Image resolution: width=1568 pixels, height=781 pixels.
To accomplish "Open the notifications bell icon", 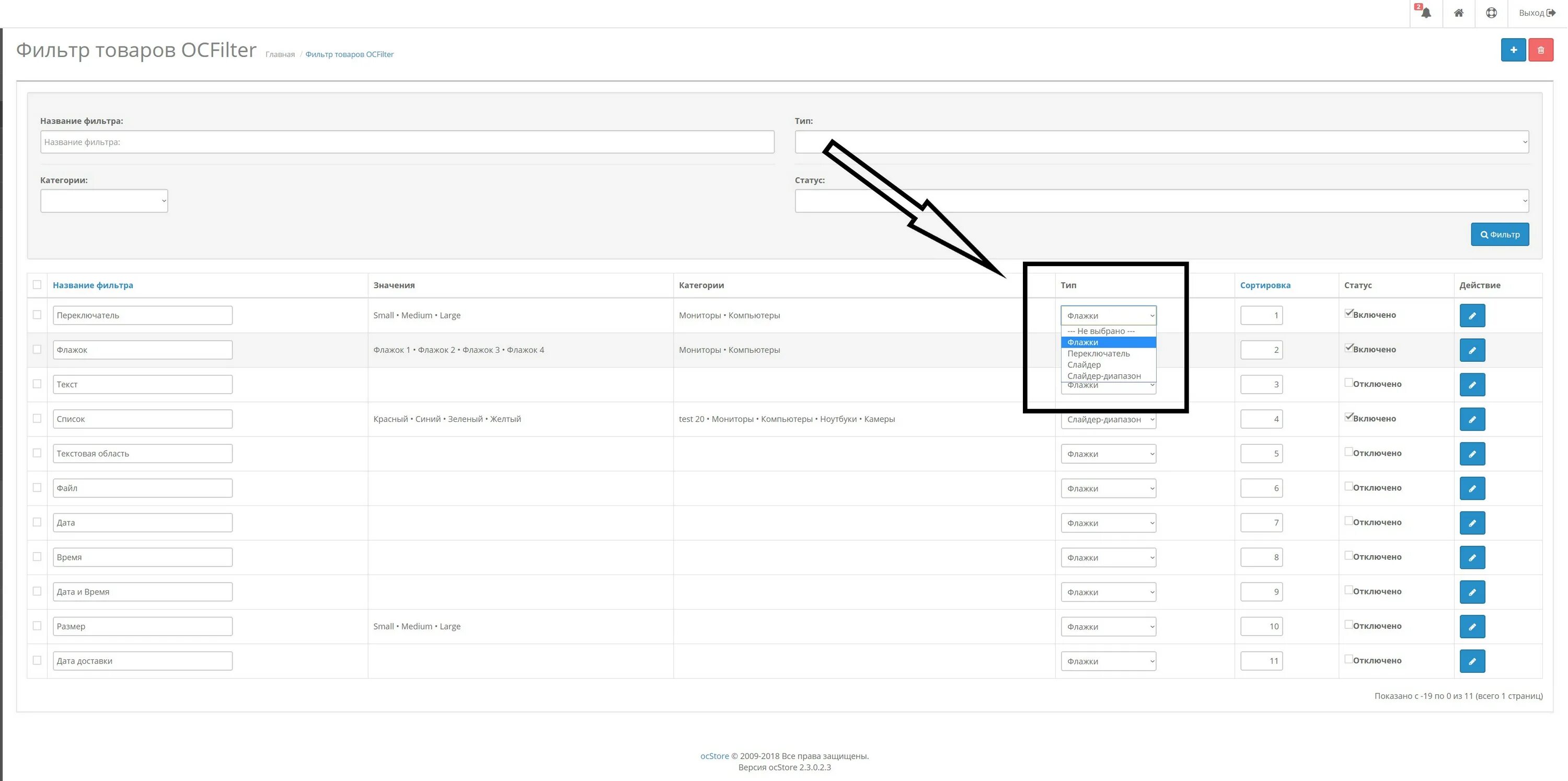I will click(x=1425, y=13).
